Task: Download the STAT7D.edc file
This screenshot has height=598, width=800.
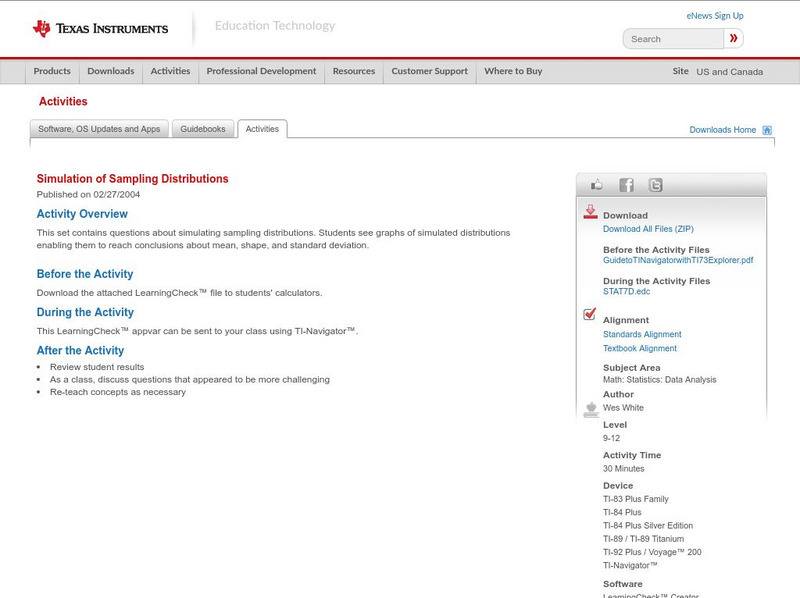Action: point(627,291)
